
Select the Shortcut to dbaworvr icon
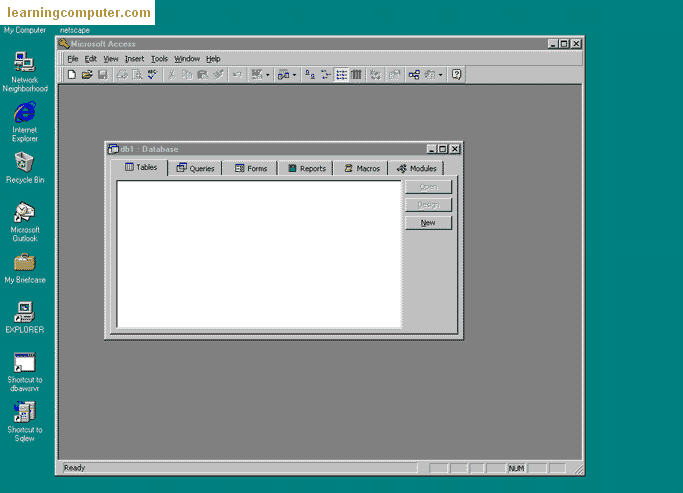(x=25, y=372)
